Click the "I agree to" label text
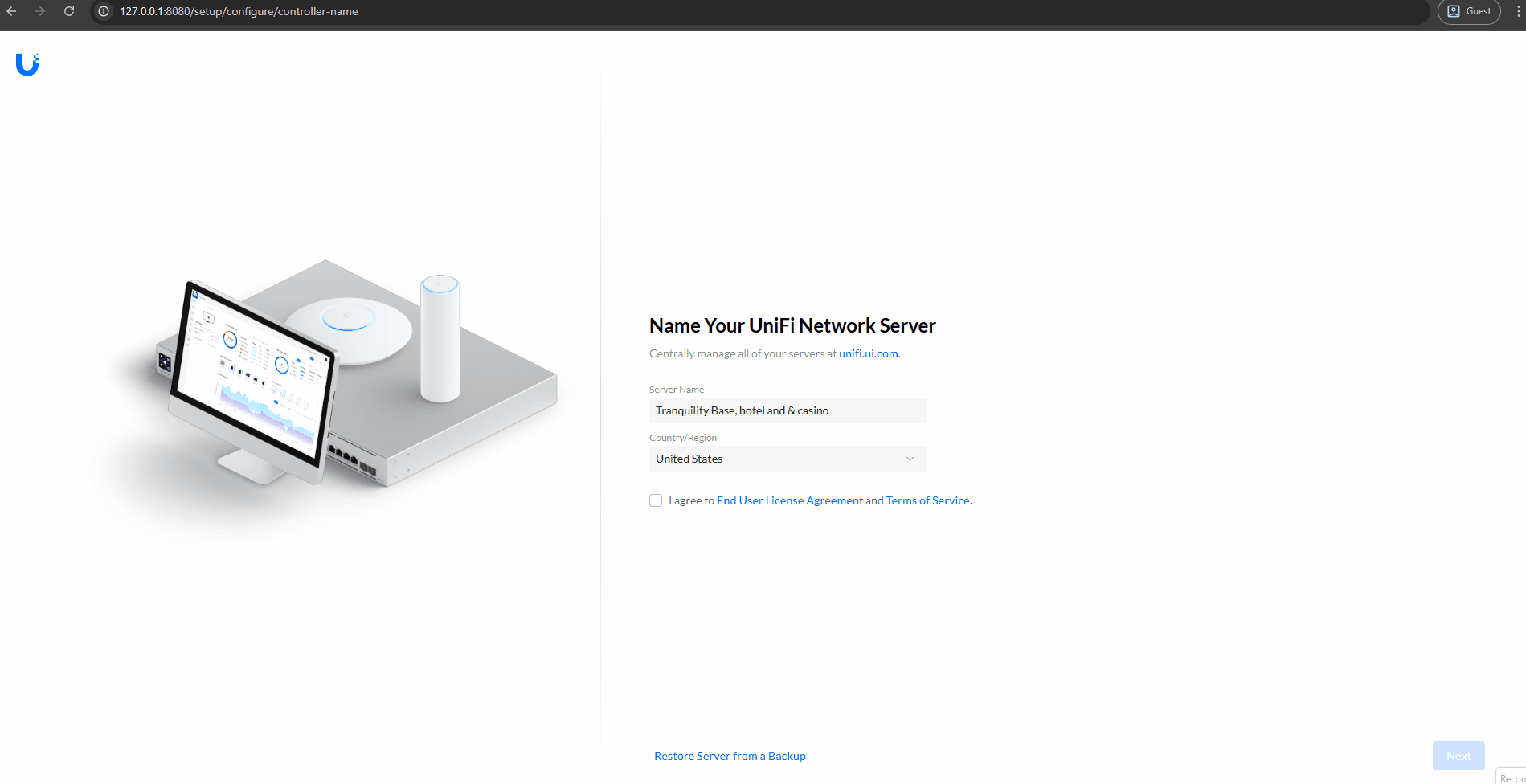The width and height of the screenshot is (1526, 784). click(691, 500)
